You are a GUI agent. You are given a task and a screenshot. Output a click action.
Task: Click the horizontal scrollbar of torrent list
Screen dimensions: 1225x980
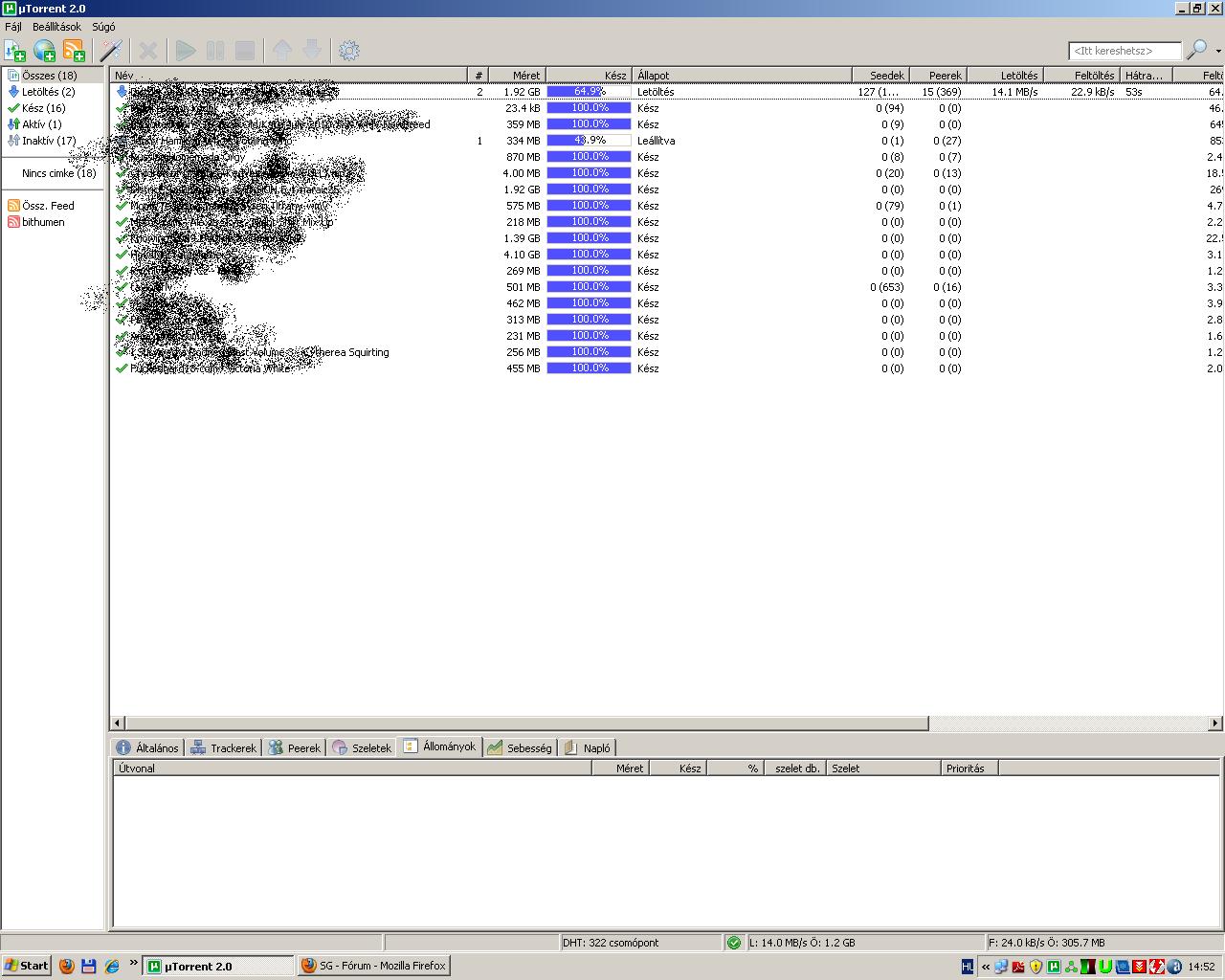[x=526, y=724]
